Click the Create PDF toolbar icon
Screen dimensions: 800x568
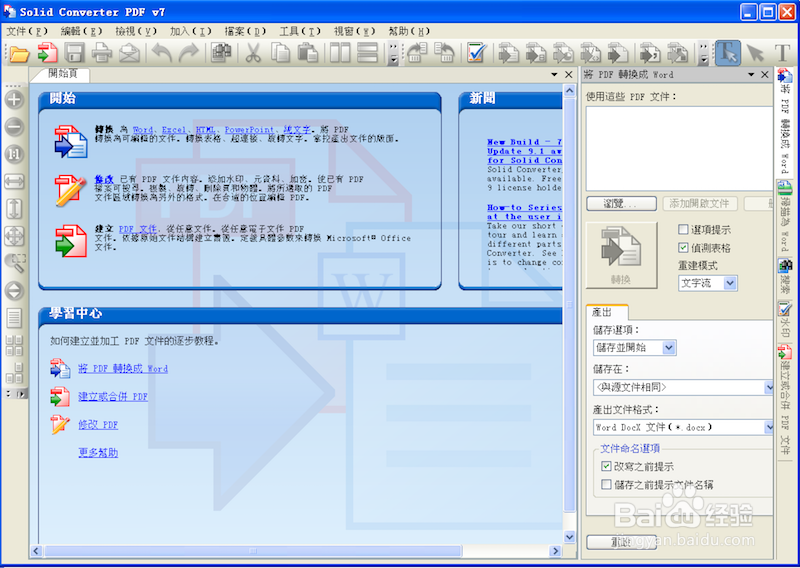[x=47, y=53]
